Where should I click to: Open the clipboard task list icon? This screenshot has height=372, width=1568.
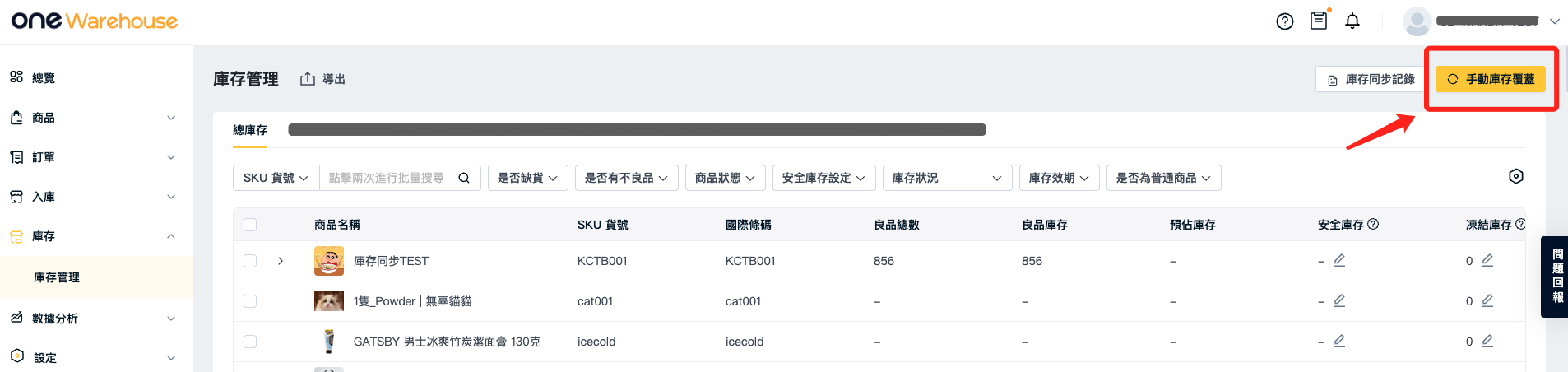click(x=1319, y=20)
